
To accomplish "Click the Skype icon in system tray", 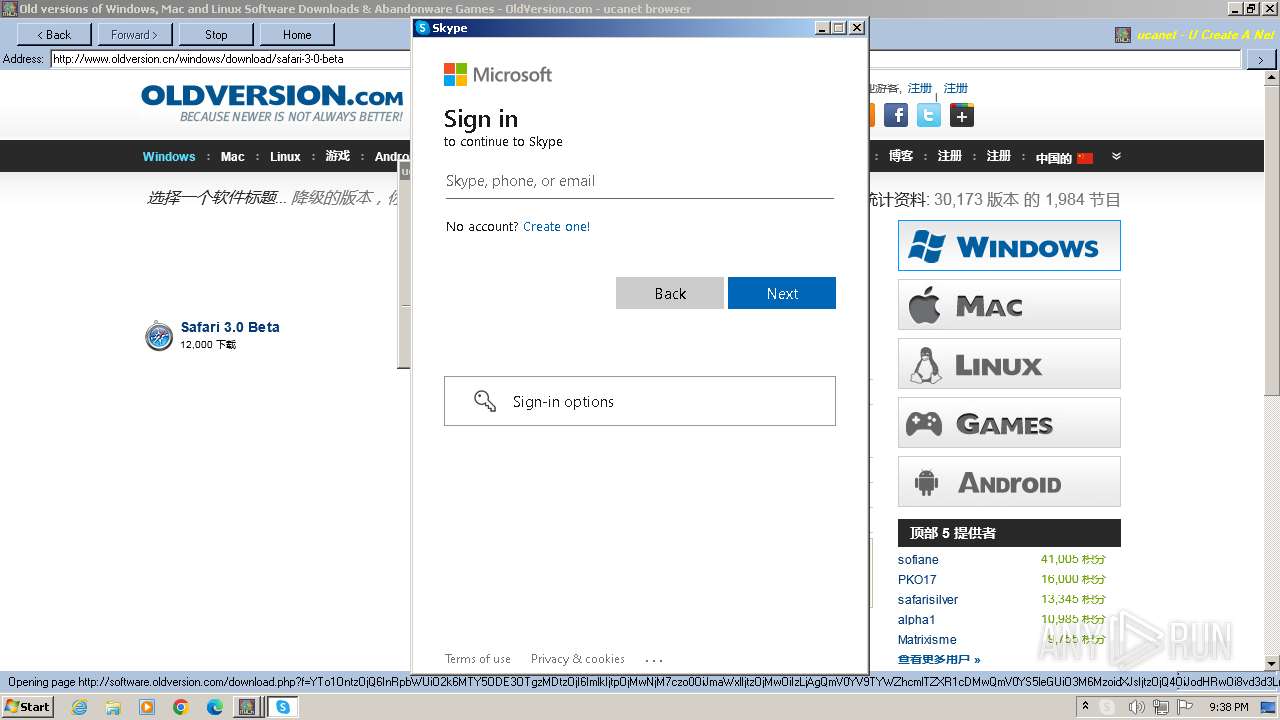I will click(1107, 707).
